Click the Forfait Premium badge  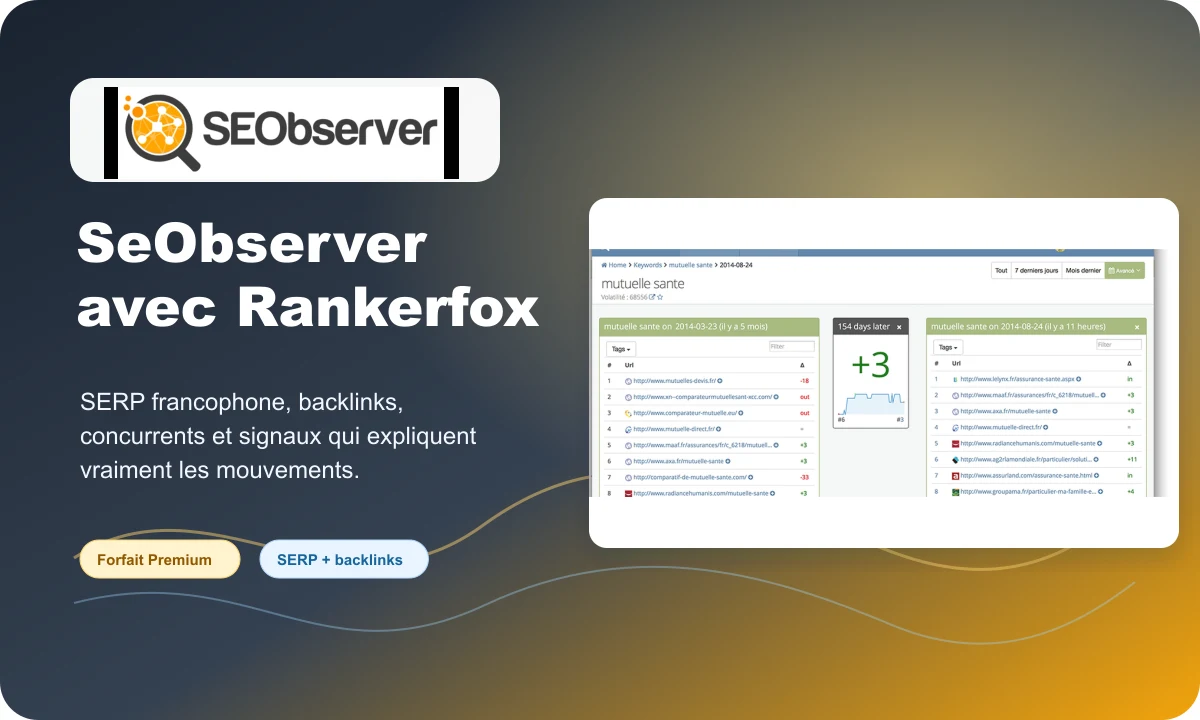[160, 559]
